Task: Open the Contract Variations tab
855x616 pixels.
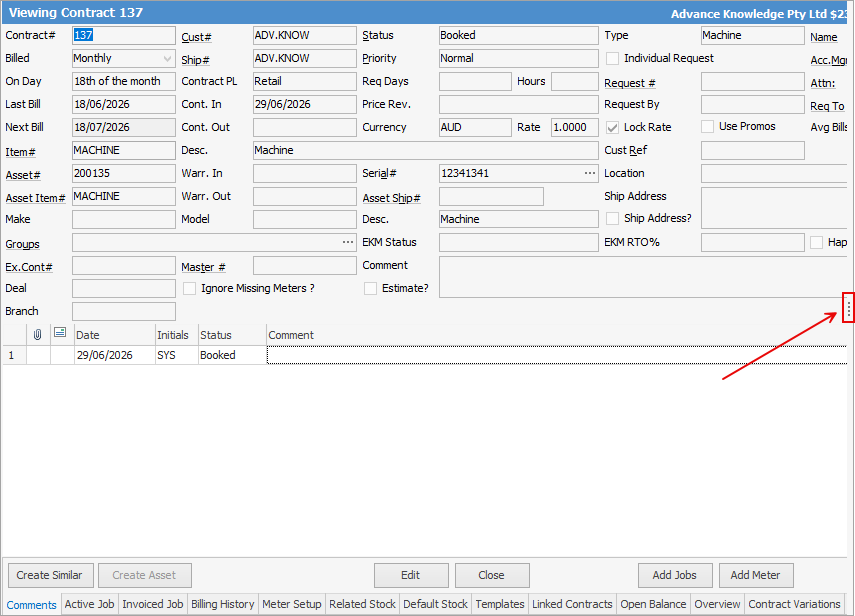Action: tap(794, 604)
